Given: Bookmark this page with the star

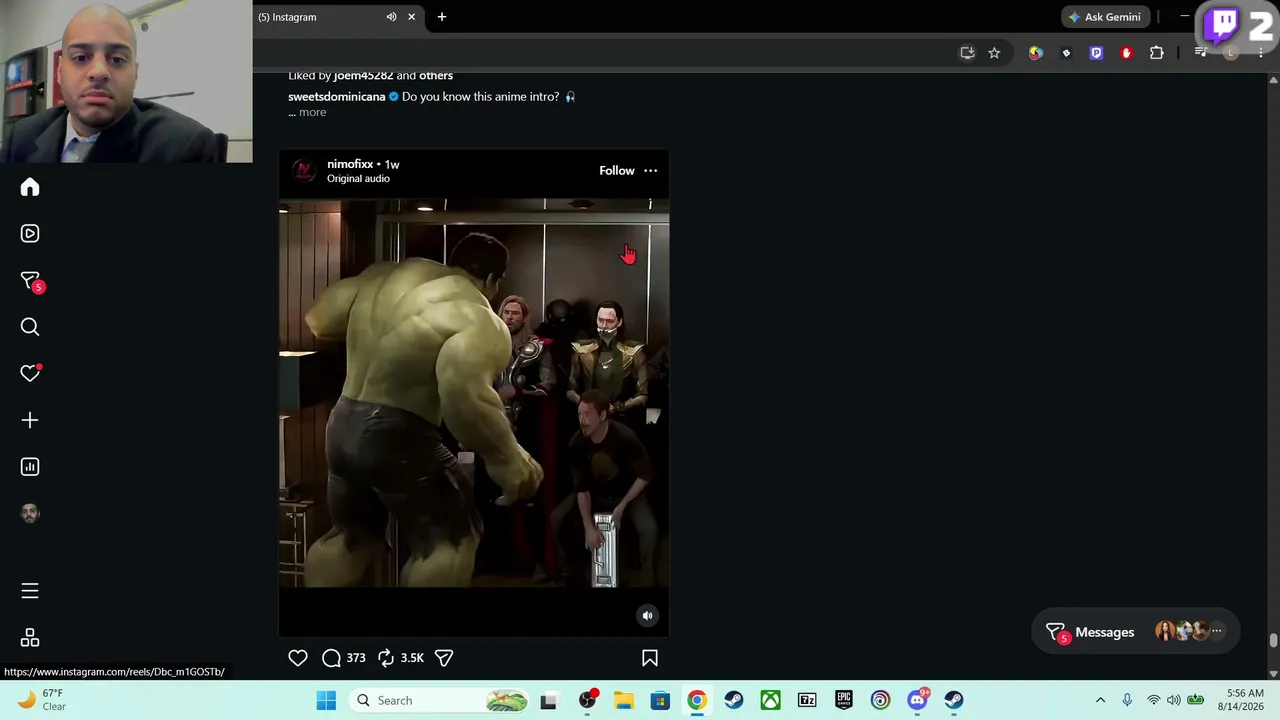Looking at the screenshot, I should (994, 53).
